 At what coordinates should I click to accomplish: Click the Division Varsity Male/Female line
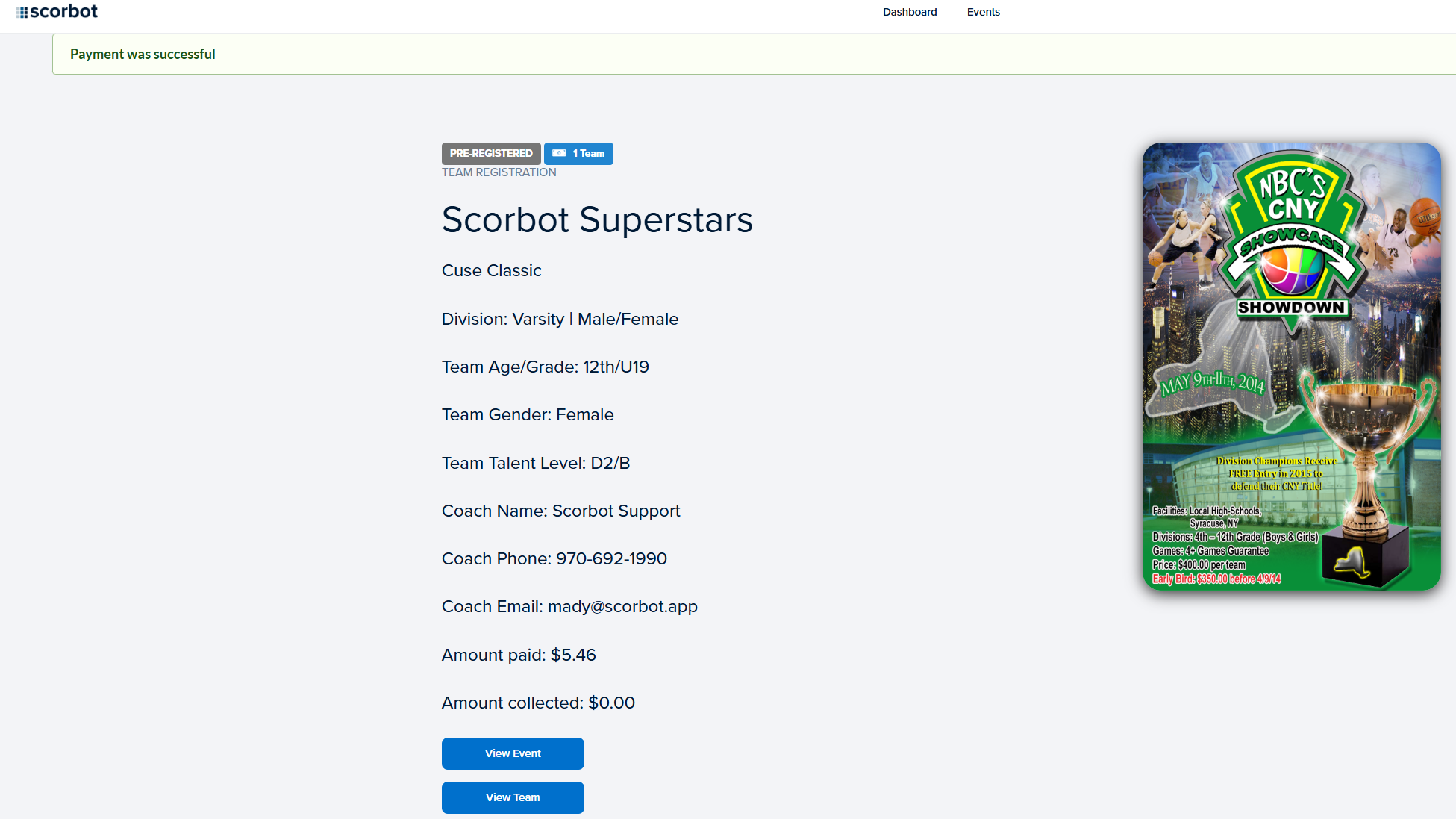click(x=560, y=320)
